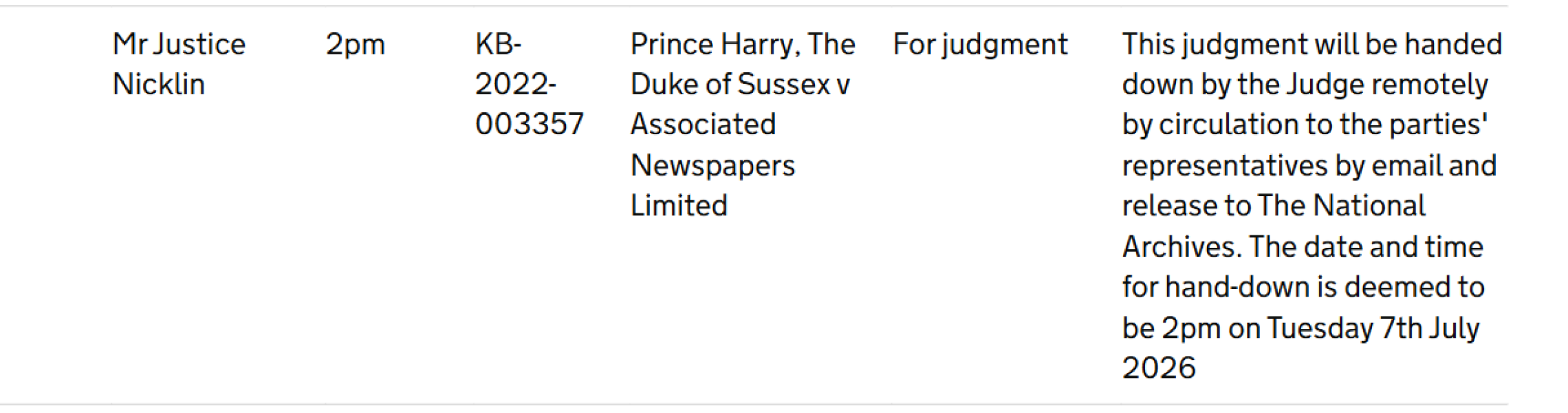
Task: Click 'representatives by email and' line
Action: [x=1309, y=166]
